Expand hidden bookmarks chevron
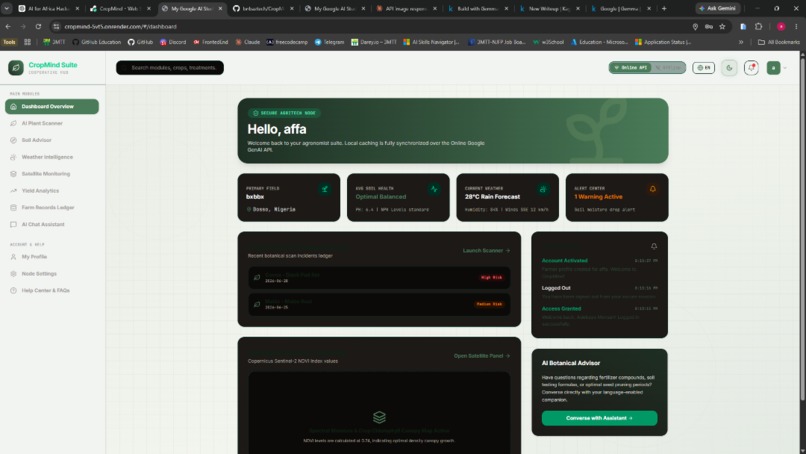This screenshot has width=806, height=454. tap(741, 42)
